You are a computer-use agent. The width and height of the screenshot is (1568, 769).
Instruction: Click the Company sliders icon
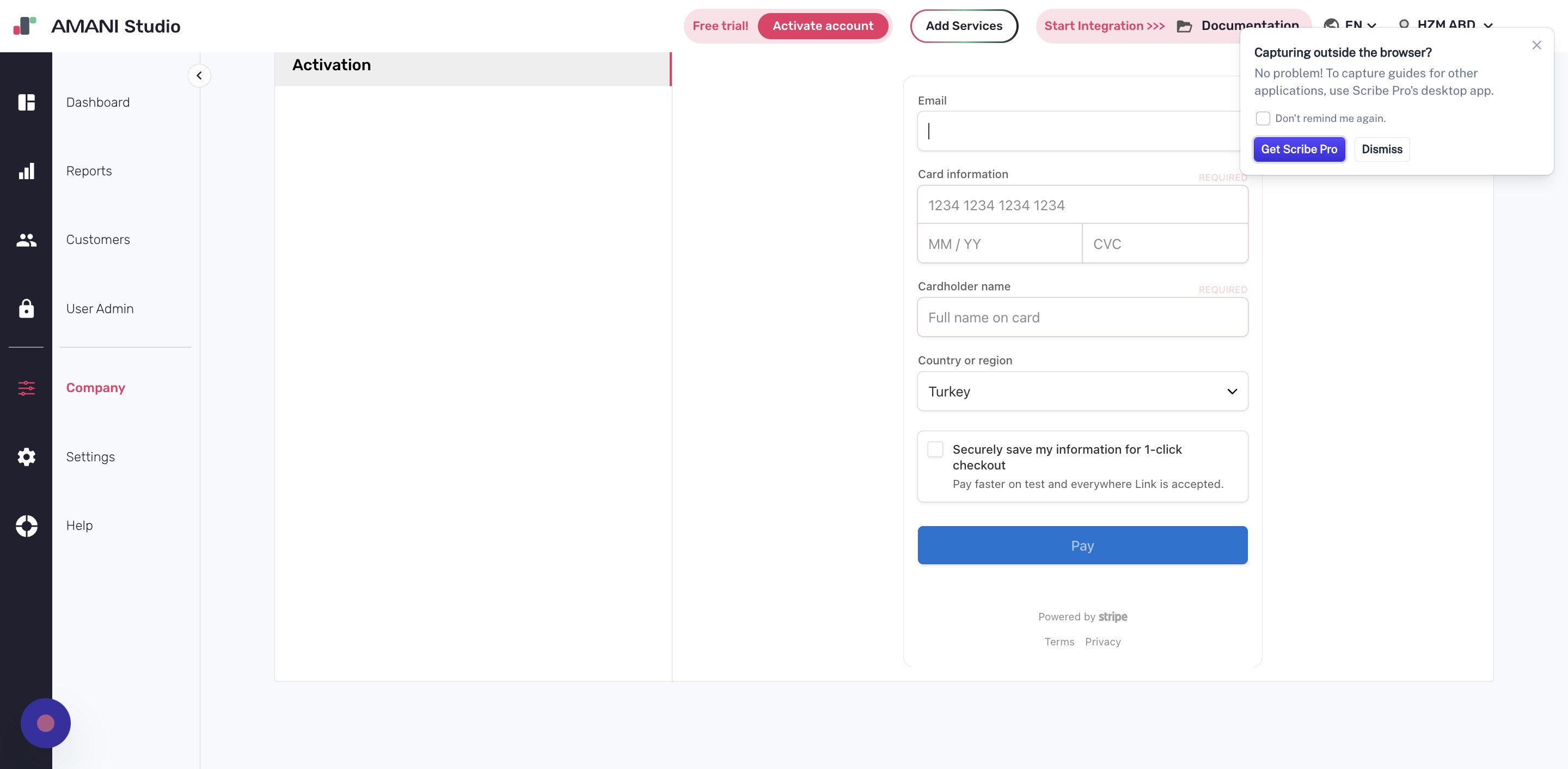coord(26,388)
